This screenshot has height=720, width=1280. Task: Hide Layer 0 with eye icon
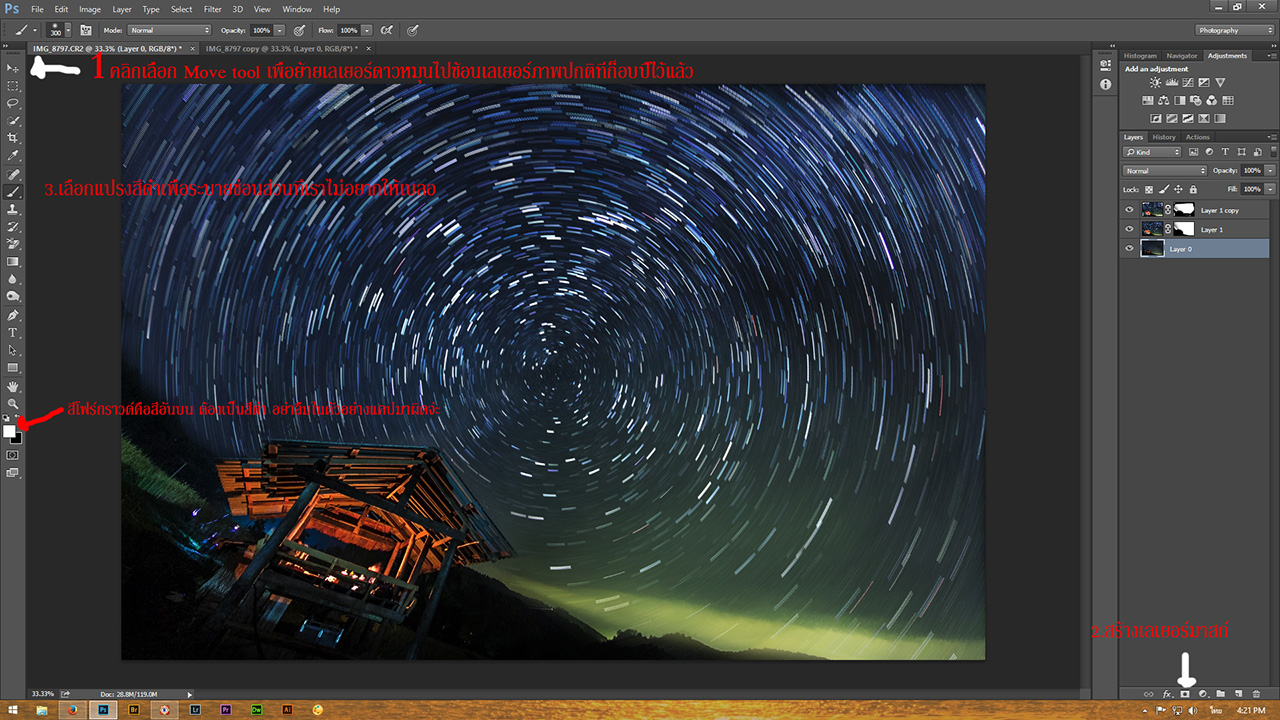tap(1129, 248)
